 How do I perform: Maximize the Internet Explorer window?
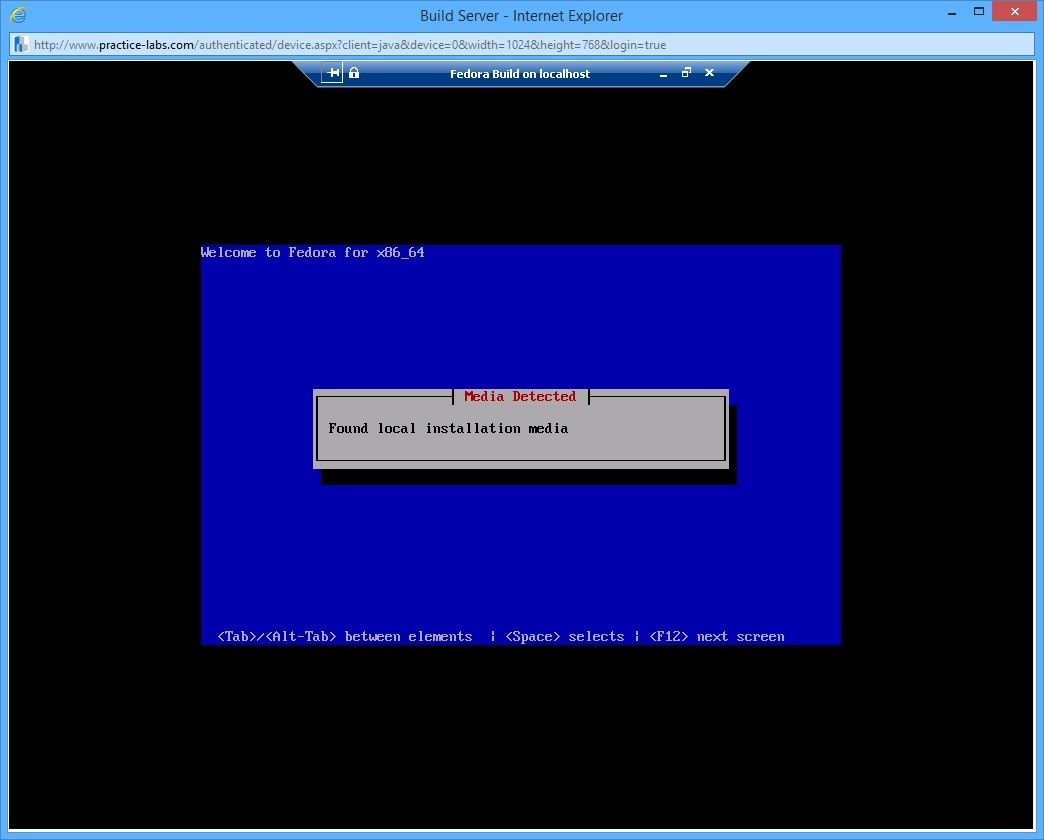pyautogui.click(x=981, y=12)
